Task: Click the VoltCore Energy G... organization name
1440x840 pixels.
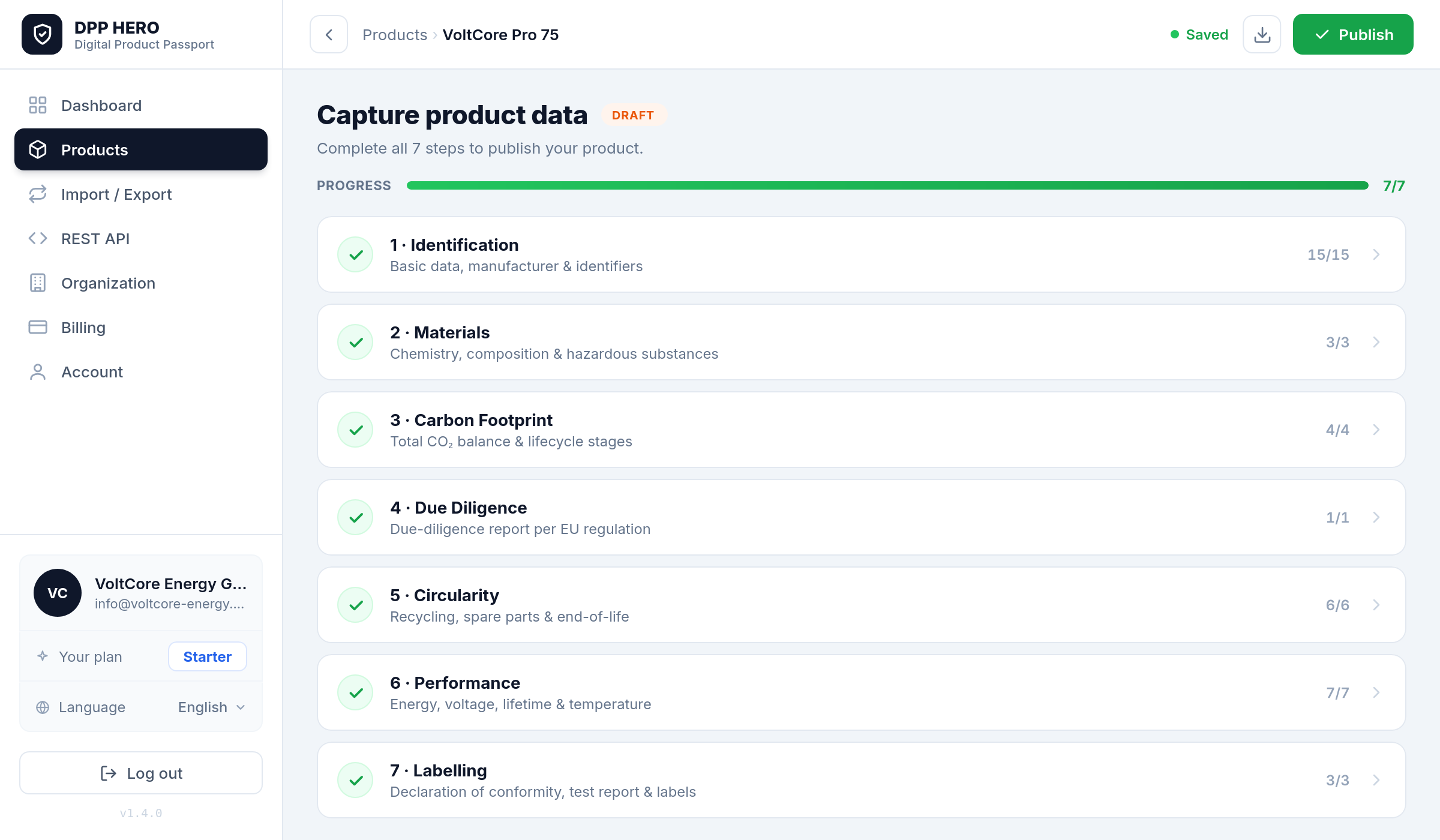Action: [x=171, y=583]
